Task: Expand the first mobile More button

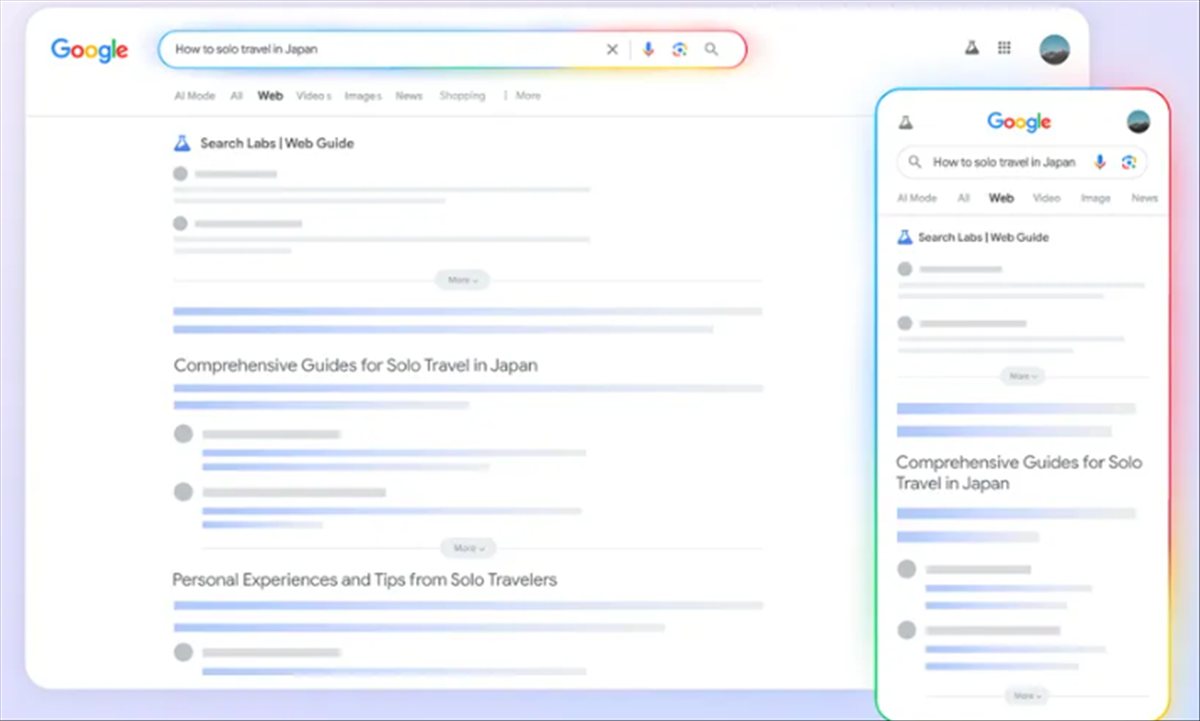Action: [x=1022, y=376]
